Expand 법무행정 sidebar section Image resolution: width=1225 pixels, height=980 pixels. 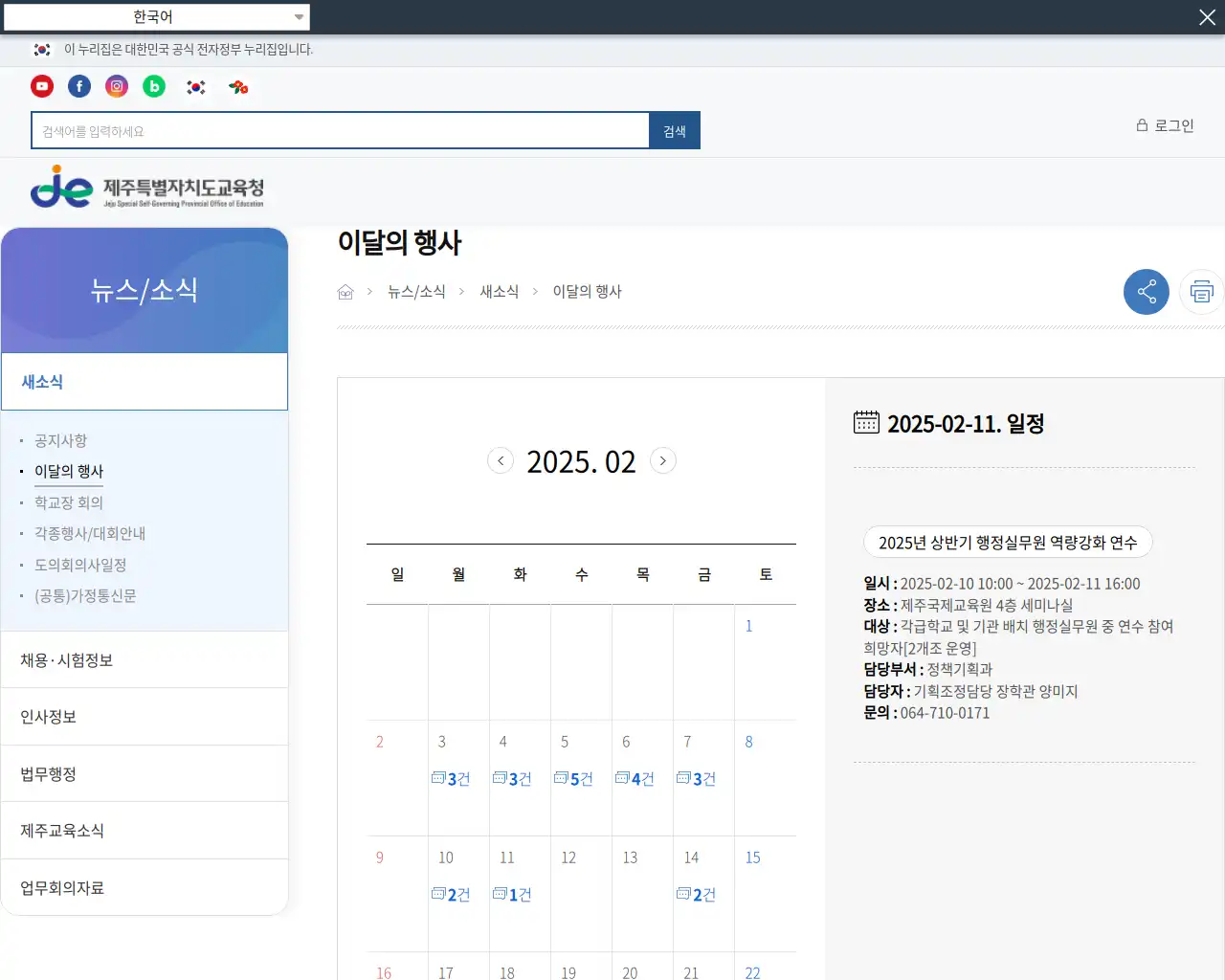[x=145, y=774]
